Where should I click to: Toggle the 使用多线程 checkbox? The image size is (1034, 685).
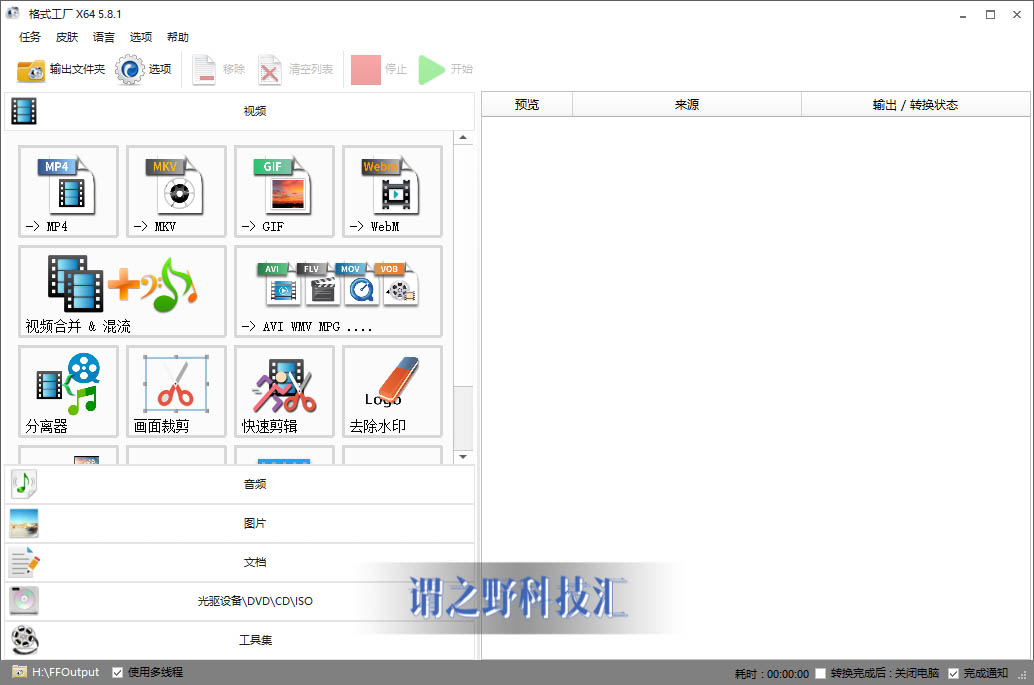click(118, 672)
